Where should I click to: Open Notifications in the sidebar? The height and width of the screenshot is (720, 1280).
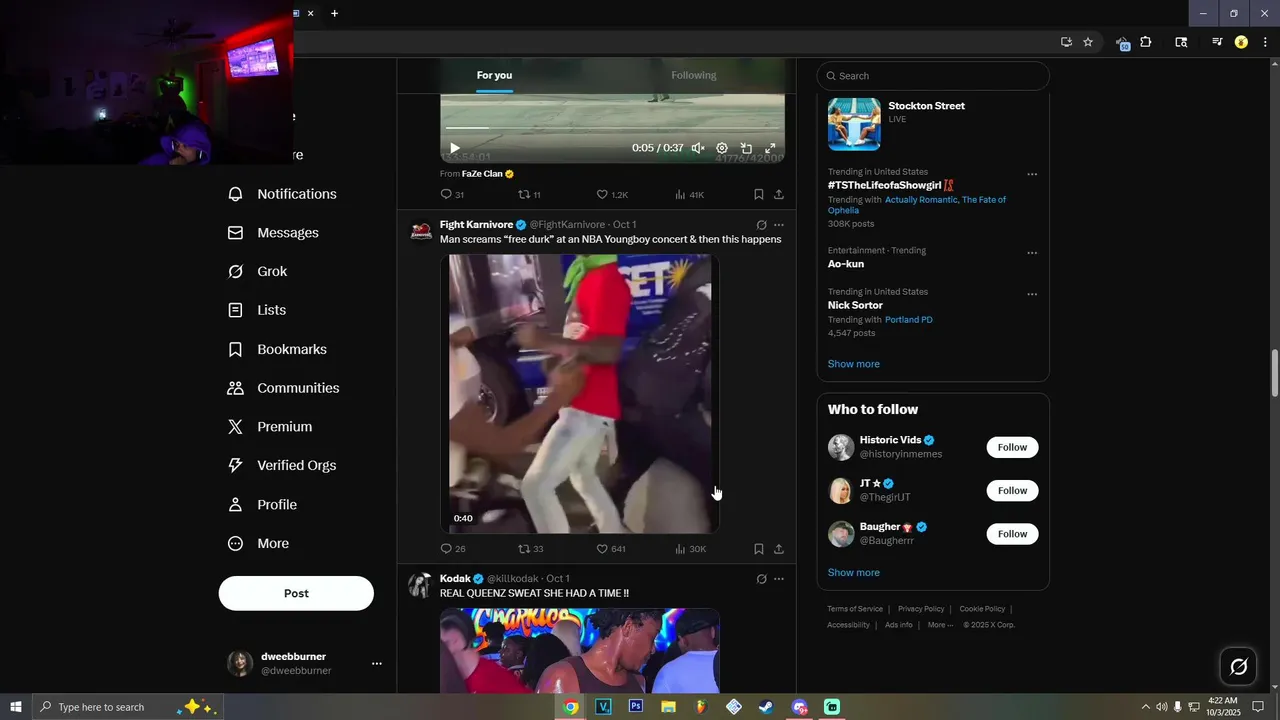(x=282, y=194)
